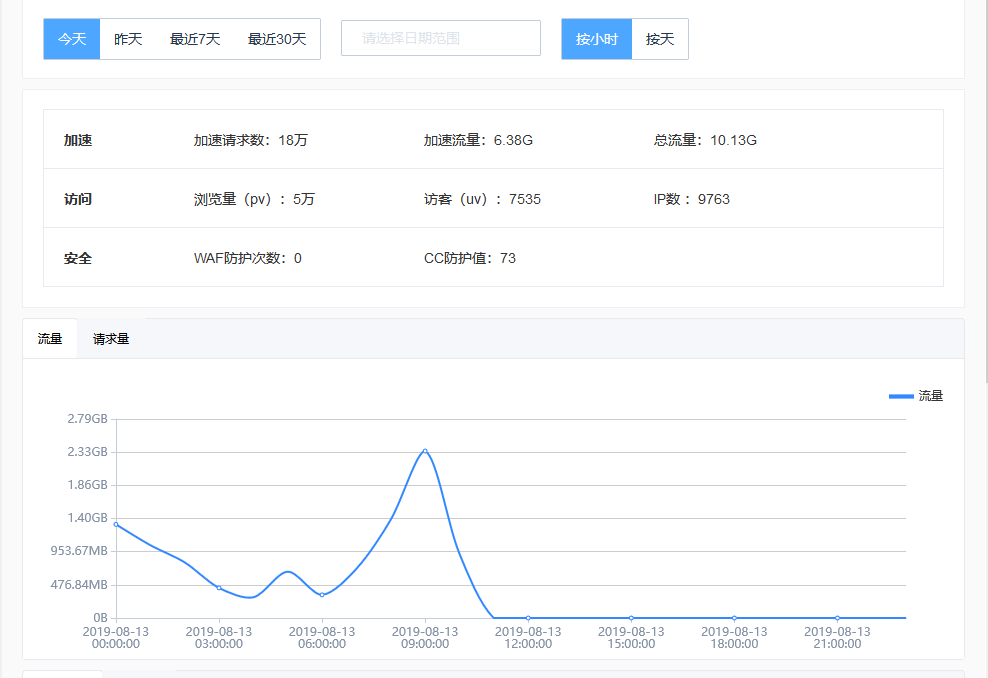Click the chart data point at 00:00
The image size is (988, 678).
coord(116,524)
